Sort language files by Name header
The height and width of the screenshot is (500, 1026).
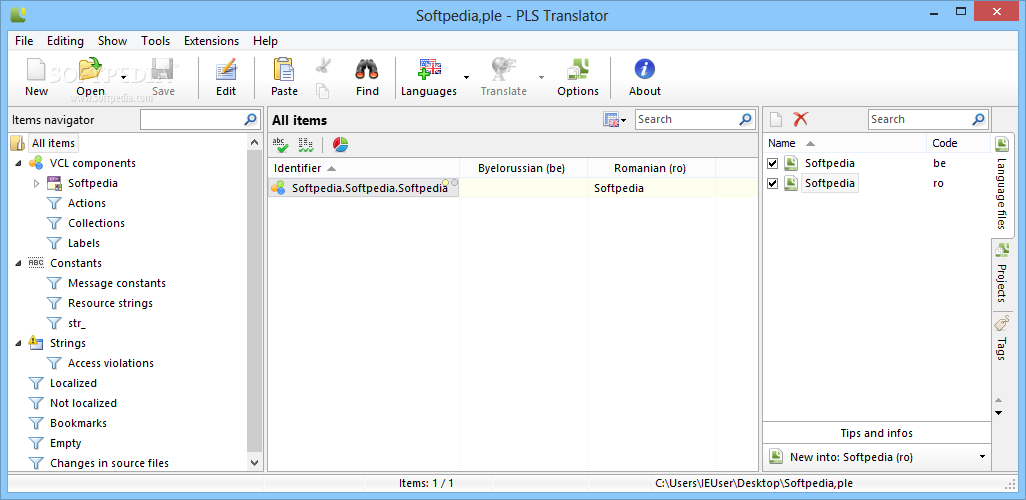[844, 143]
